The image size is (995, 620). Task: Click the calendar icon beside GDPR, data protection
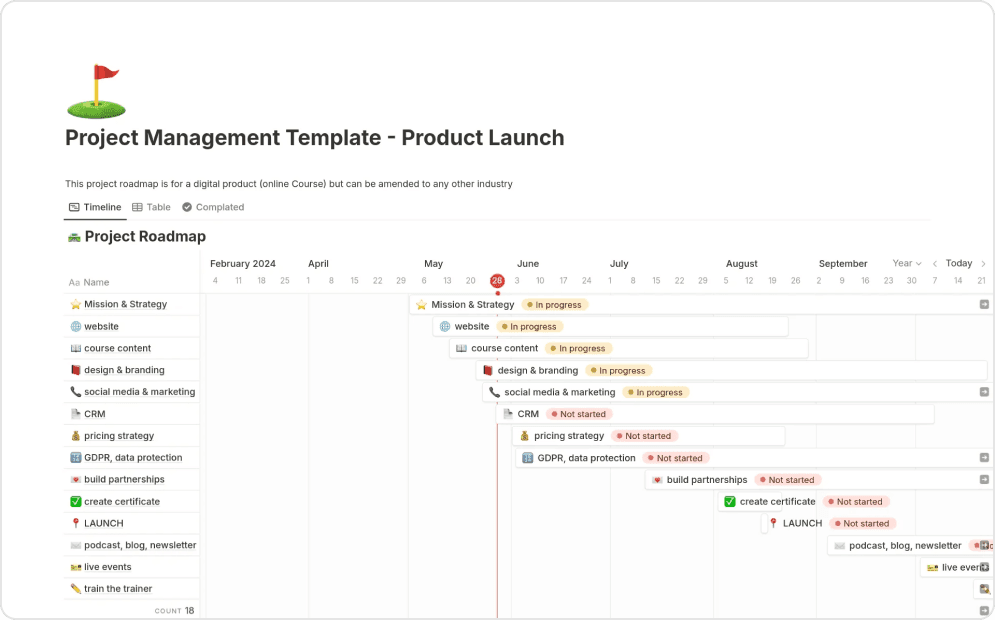74,457
